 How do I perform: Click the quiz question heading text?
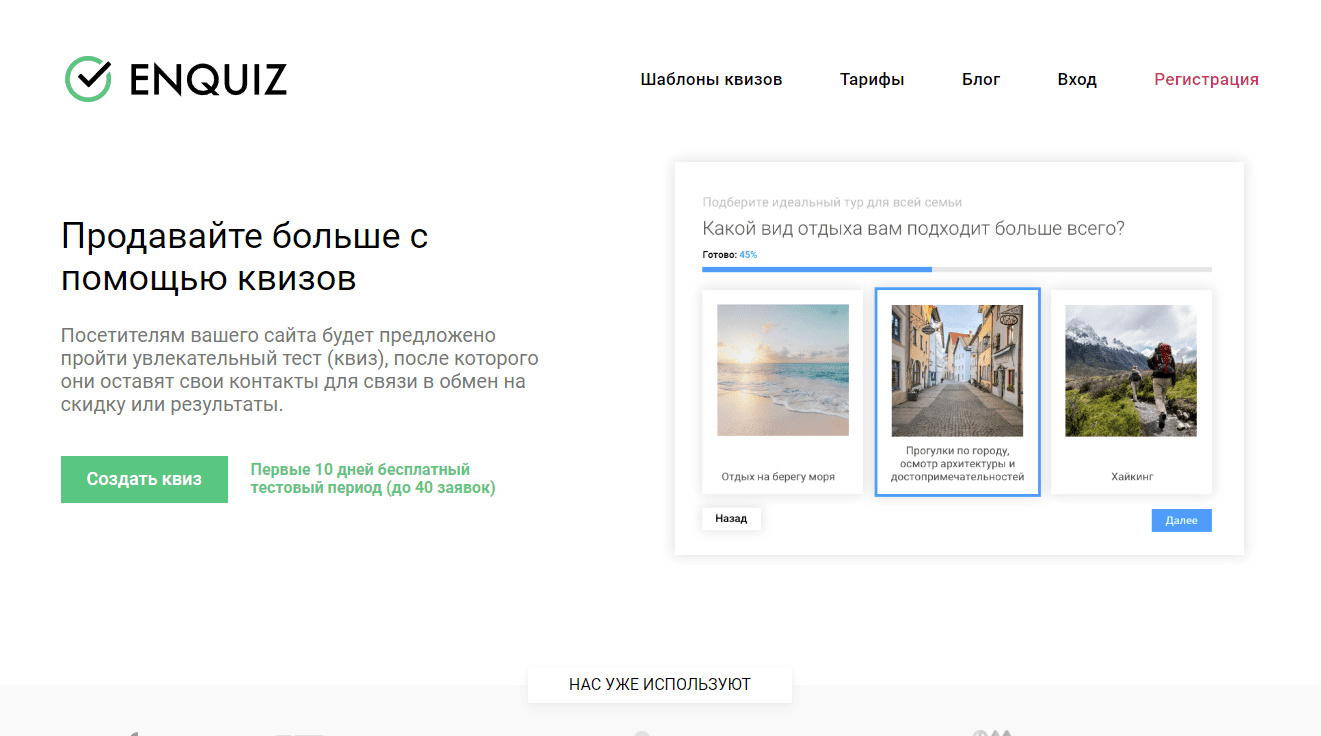pyautogui.click(x=913, y=228)
